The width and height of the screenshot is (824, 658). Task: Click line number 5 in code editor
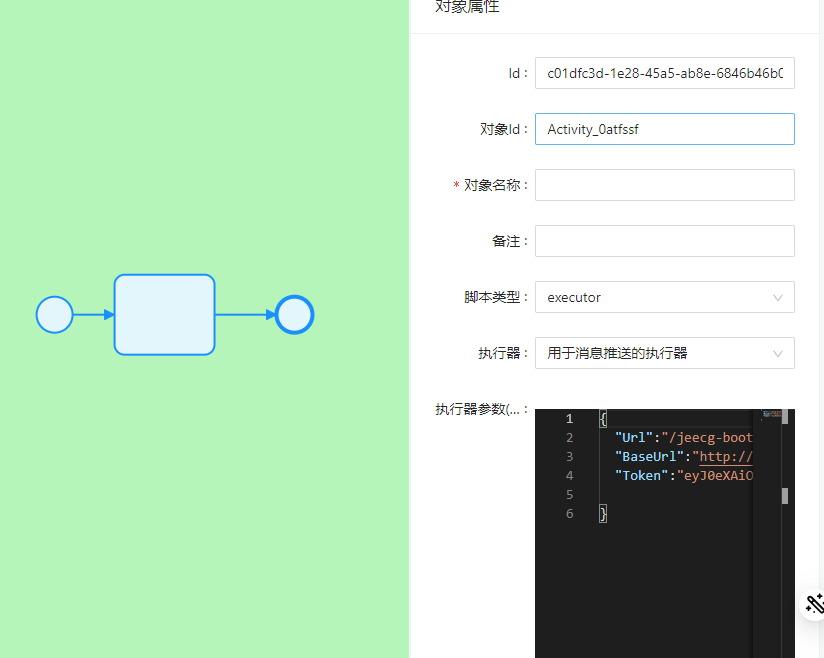point(569,495)
